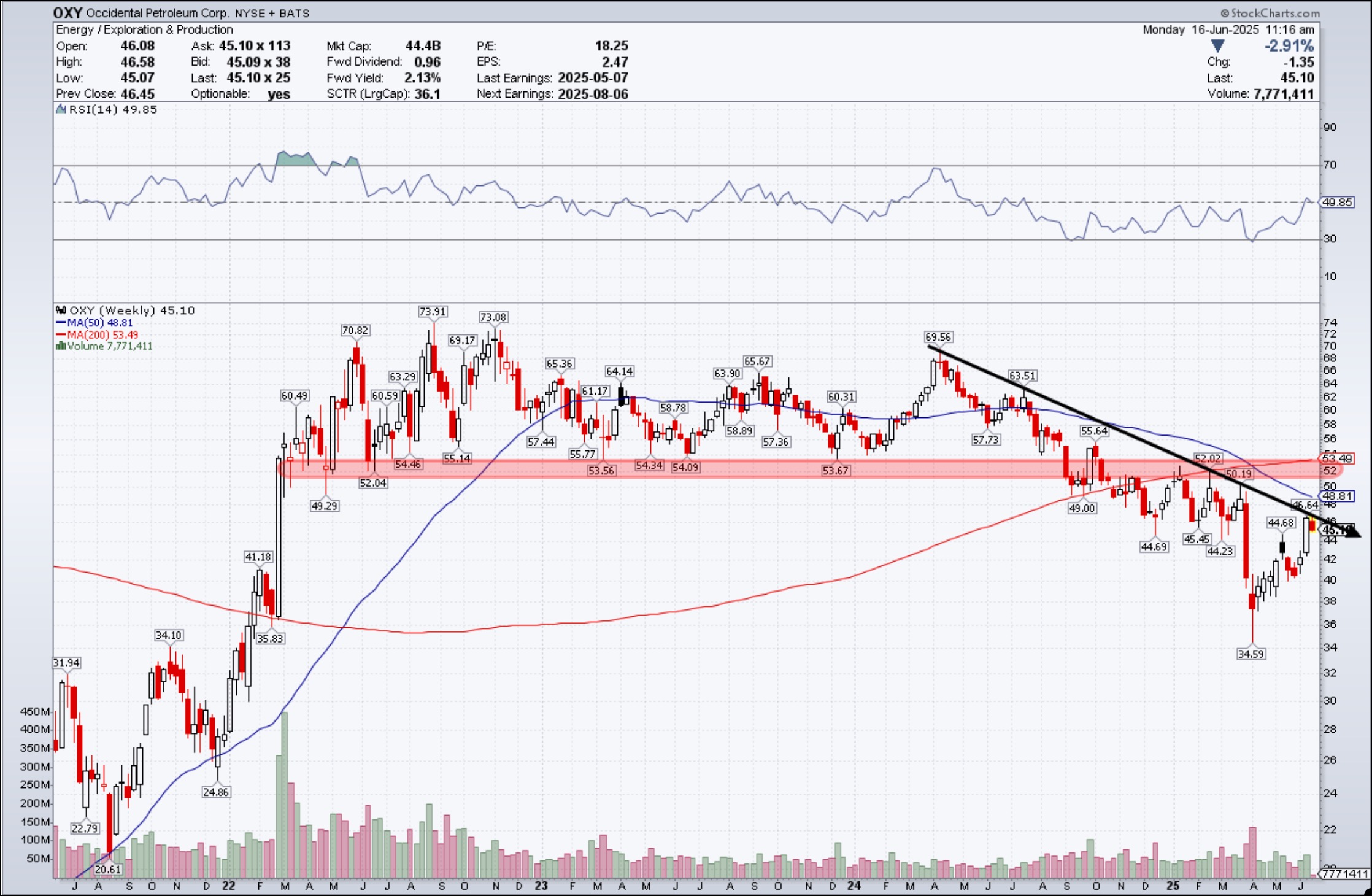Click the 7771411 volume tag on axis
This screenshot has height=896, width=1372.
(x=1345, y=873)
